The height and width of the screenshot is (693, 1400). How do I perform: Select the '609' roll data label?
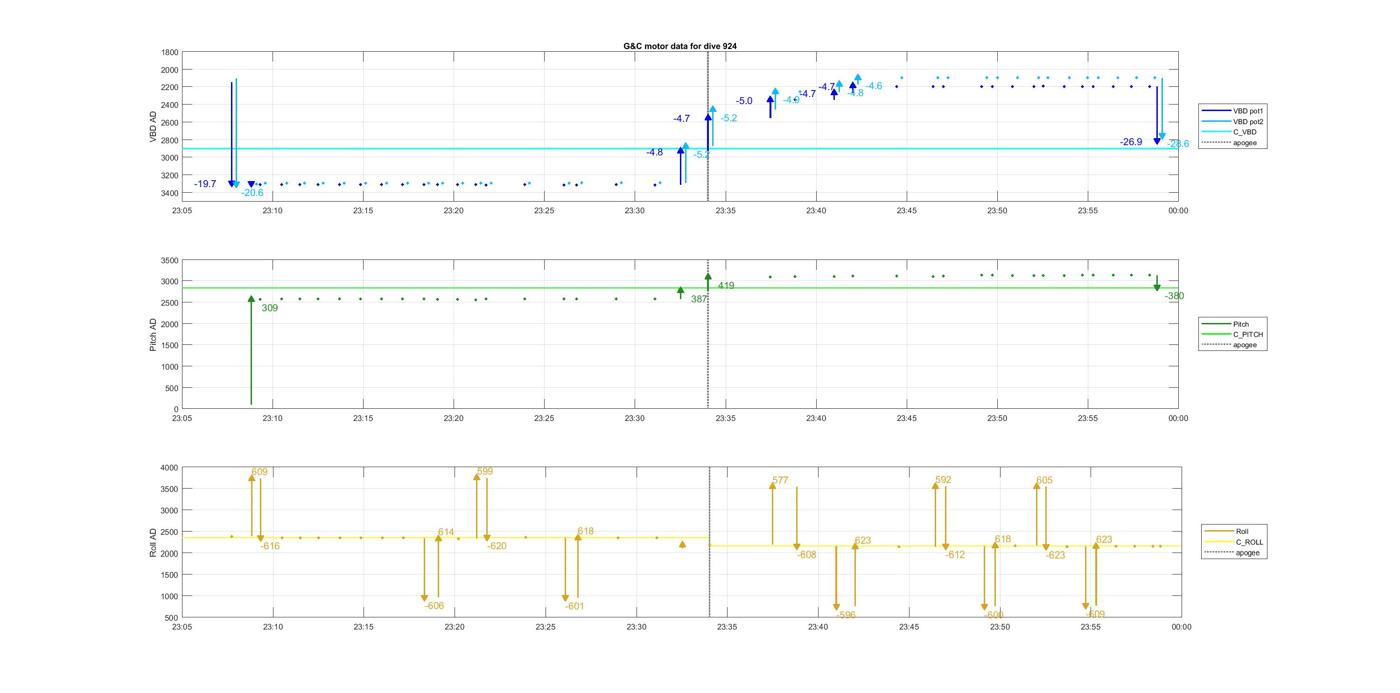point(260,472)
